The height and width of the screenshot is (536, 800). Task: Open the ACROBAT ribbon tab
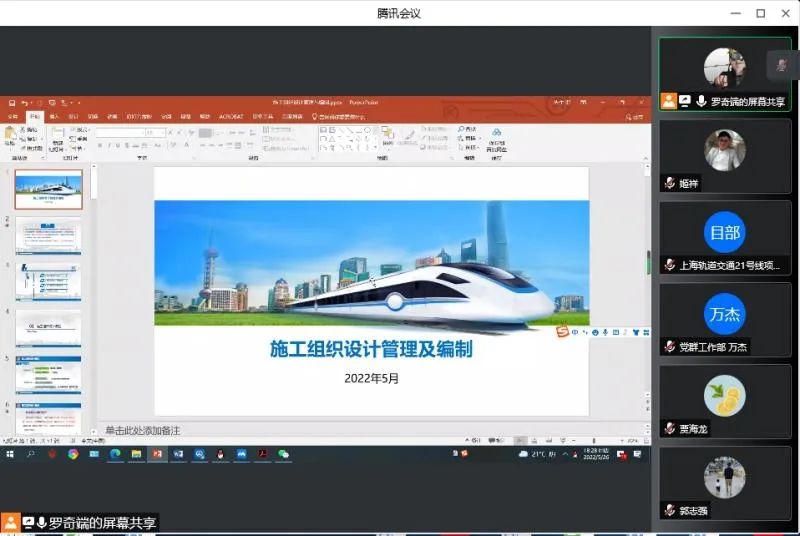[x=231, y=117]
